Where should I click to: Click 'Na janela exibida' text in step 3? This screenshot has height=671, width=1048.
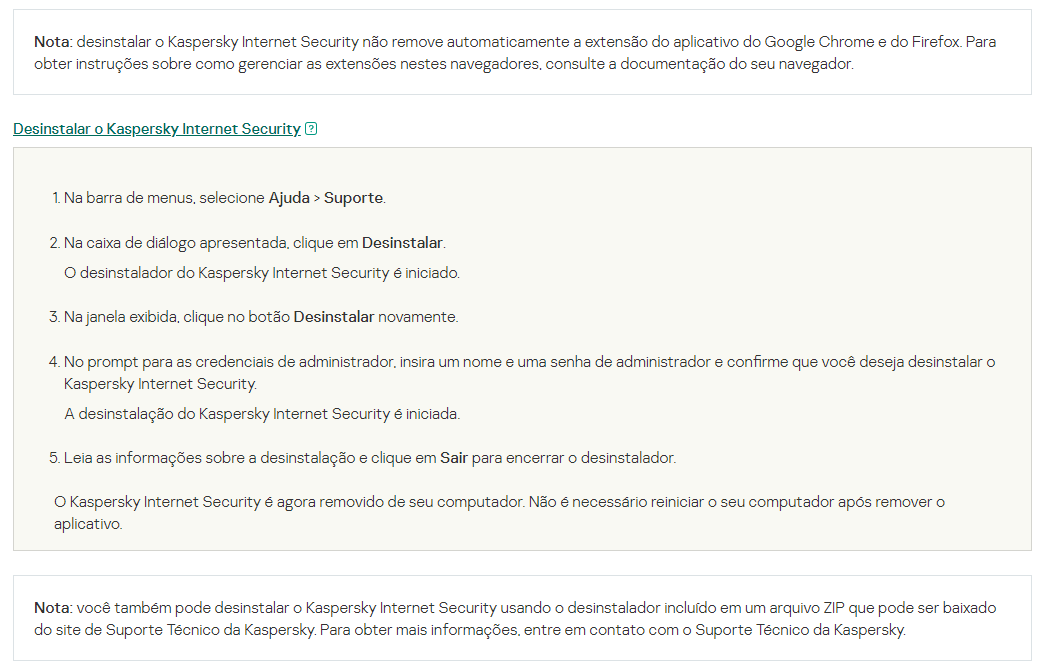click(x=121, y=317)
